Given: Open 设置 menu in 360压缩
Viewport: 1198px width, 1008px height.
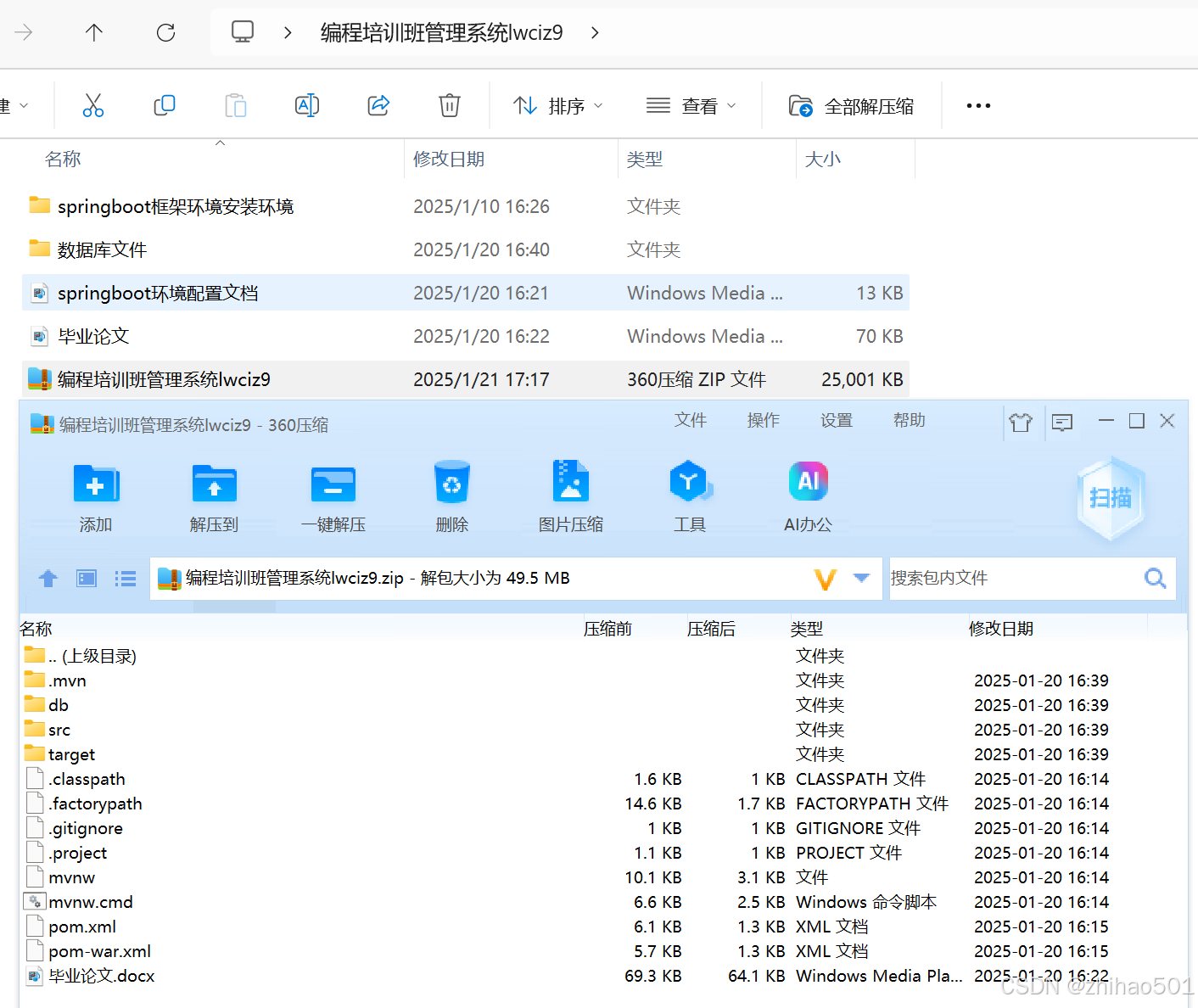Looking at the screenshot, I should [x=837, y=420].
